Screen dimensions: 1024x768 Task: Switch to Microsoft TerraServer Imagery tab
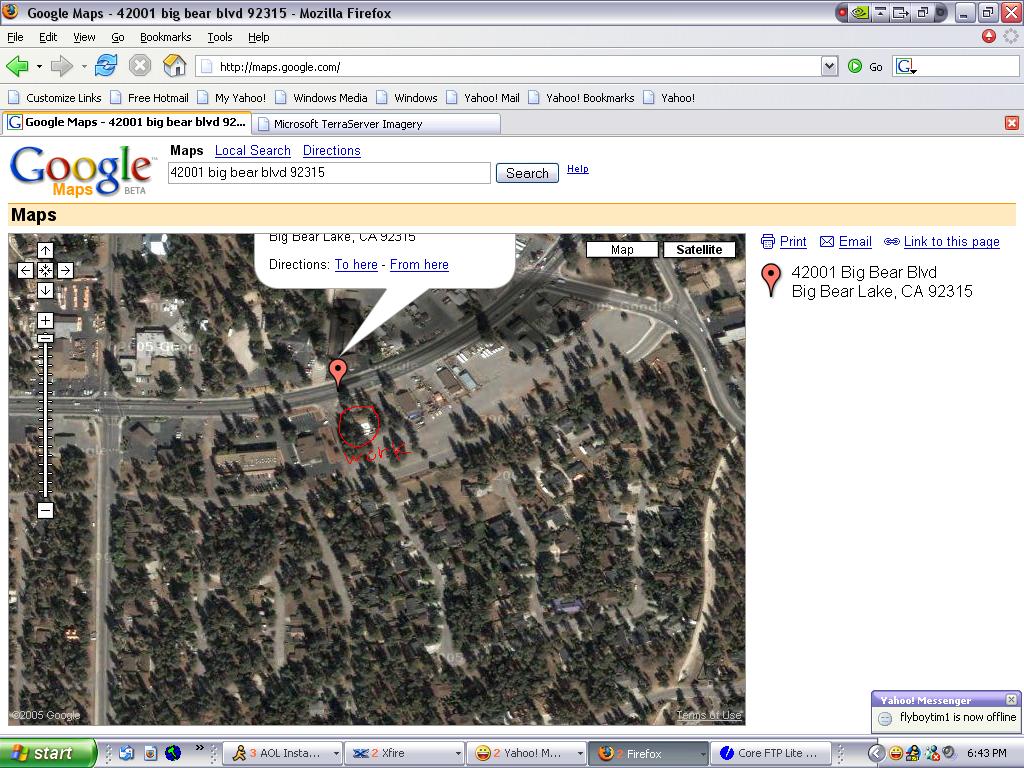coord(375,124)
